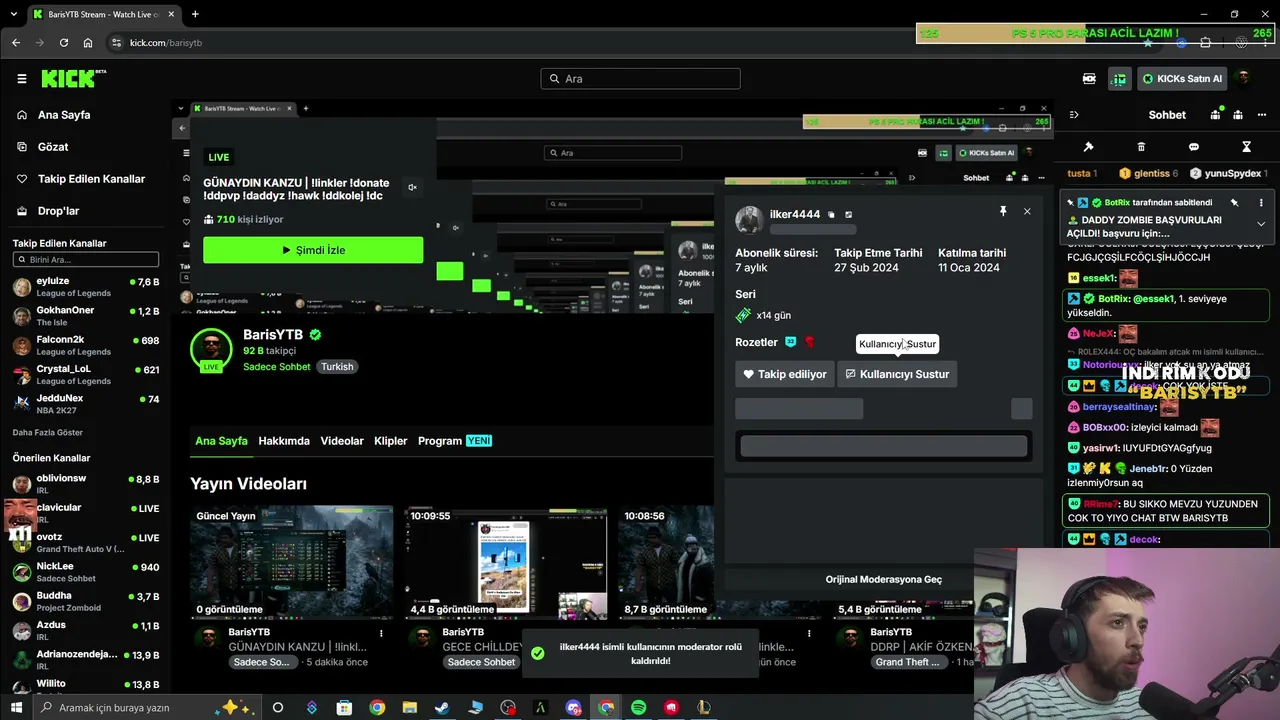Open video options for GÜNAYDIN KANZU video
Viewport: 1280px width, 720px height.
pyautogui.click(x=381, y=633)
